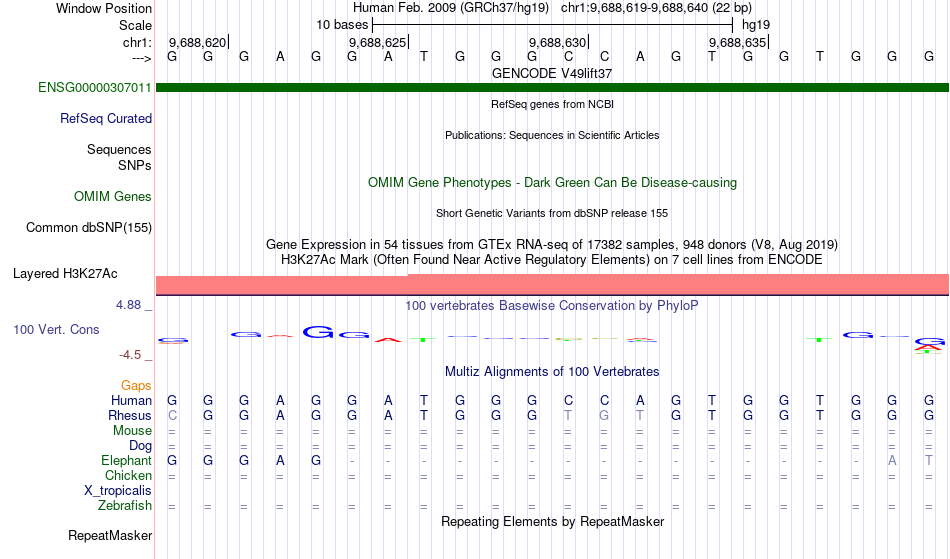Click the GTEx Gene Expression track title
Image resolution: width=950 pixels, height=559 pixels.
pos(552,245)
